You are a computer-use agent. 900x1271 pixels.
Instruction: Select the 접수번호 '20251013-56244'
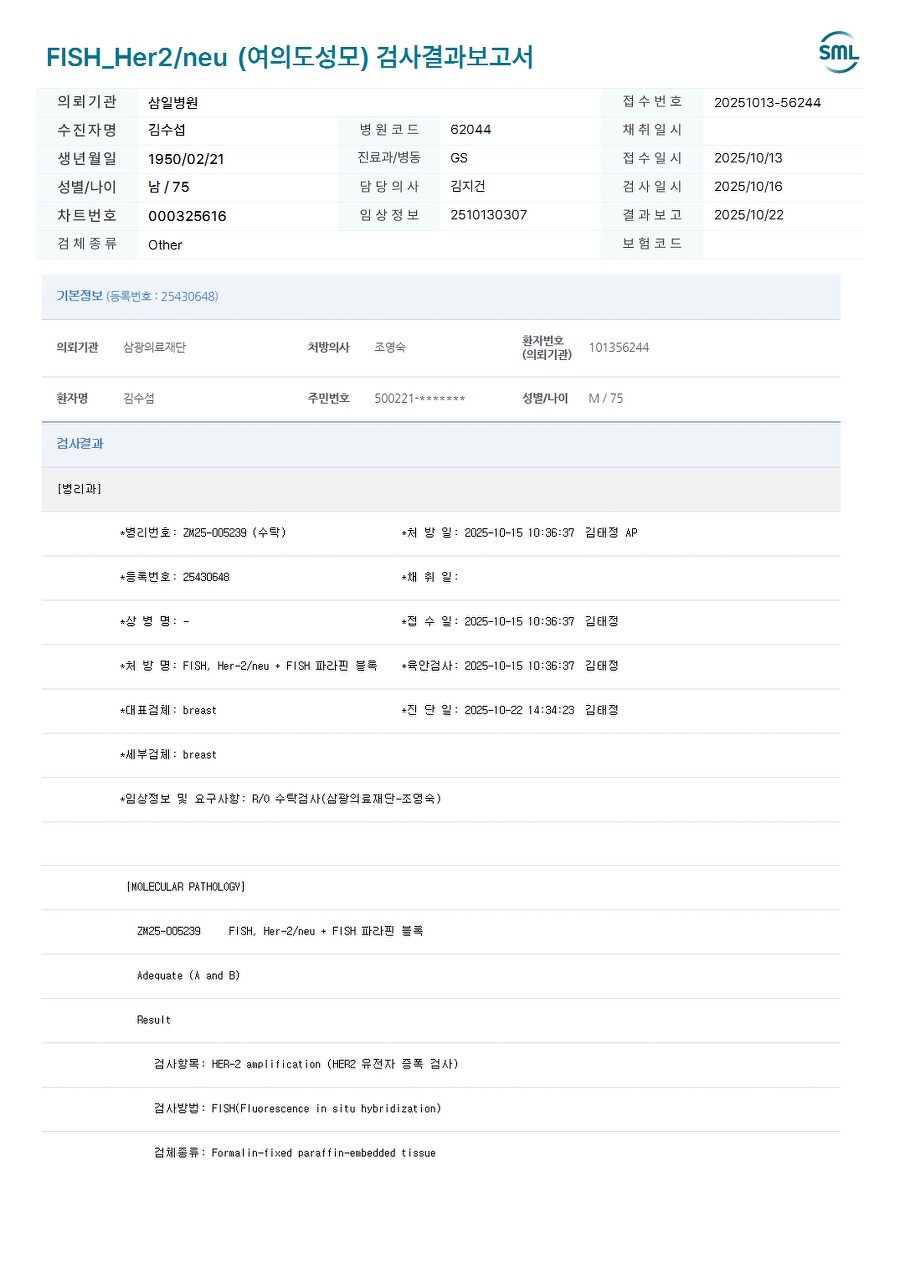[768, 102]
